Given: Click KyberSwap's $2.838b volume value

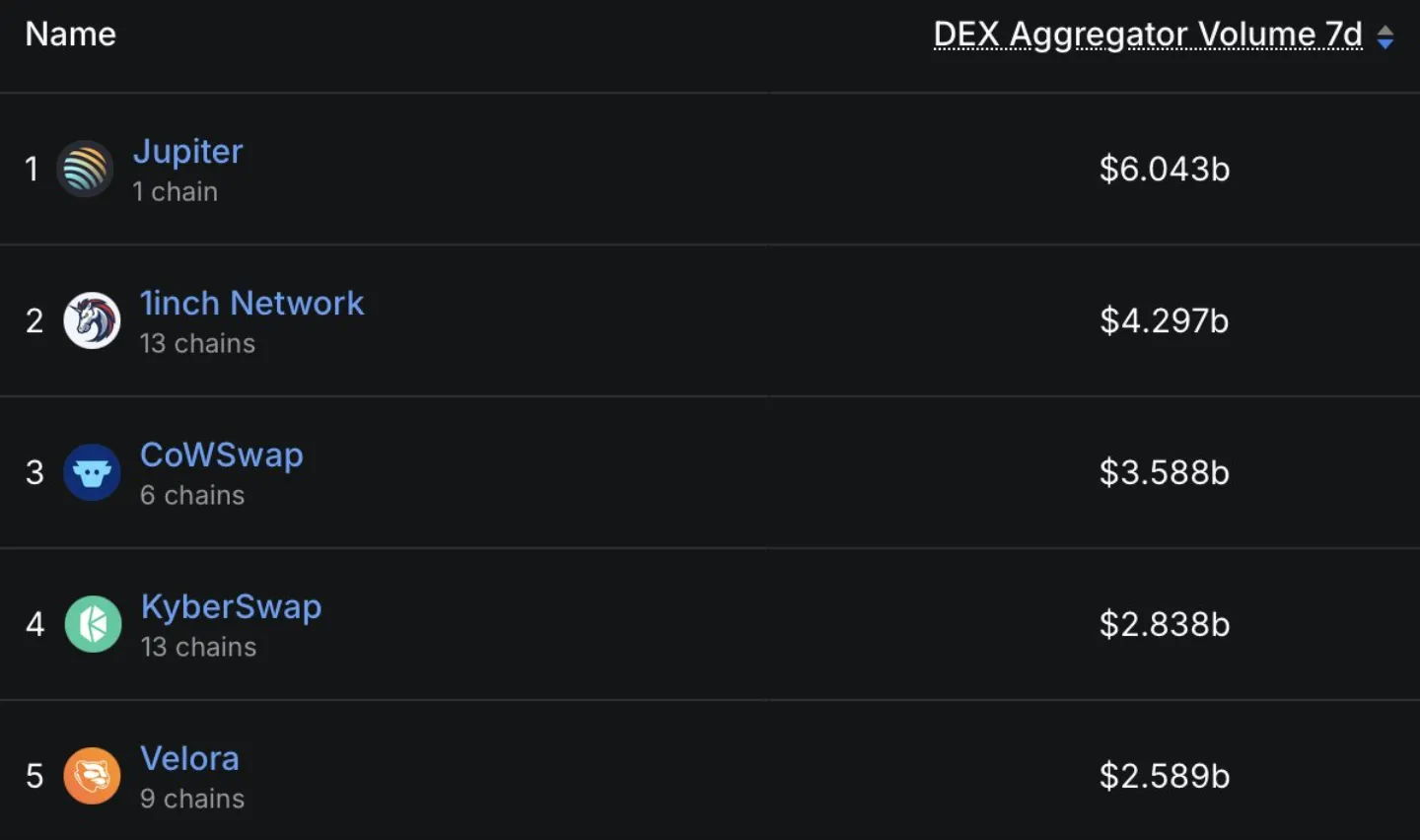Looking at the screenshot, I should point(1164,625).
